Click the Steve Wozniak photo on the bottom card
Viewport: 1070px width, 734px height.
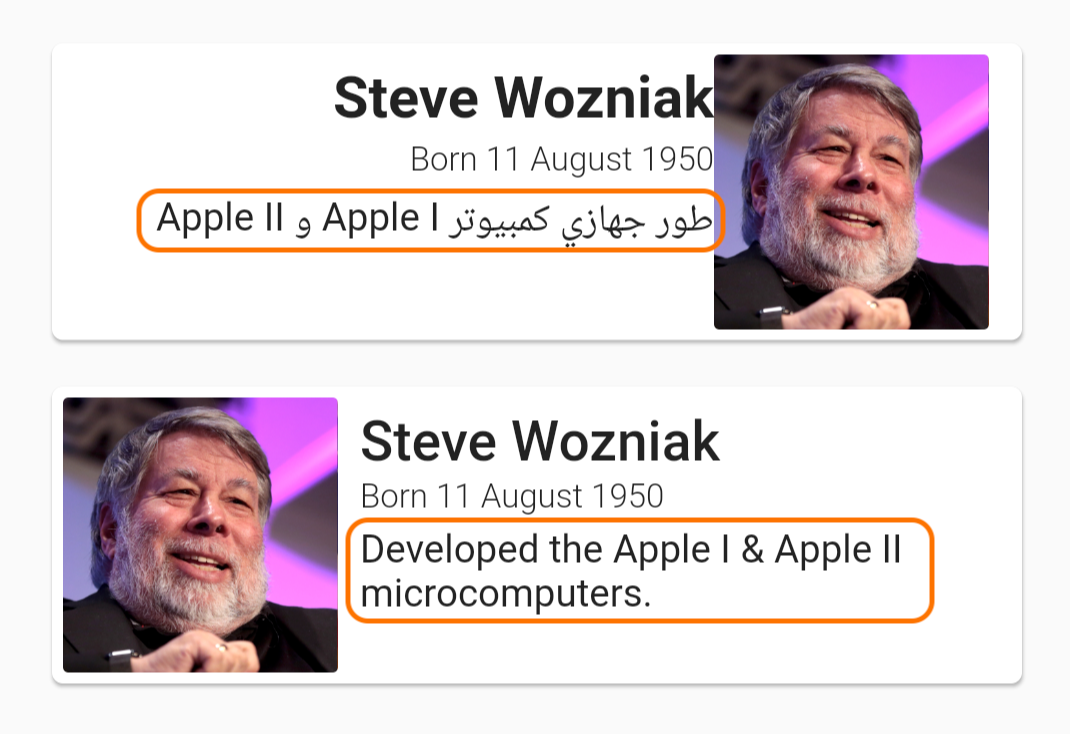(x=200, y=535)
